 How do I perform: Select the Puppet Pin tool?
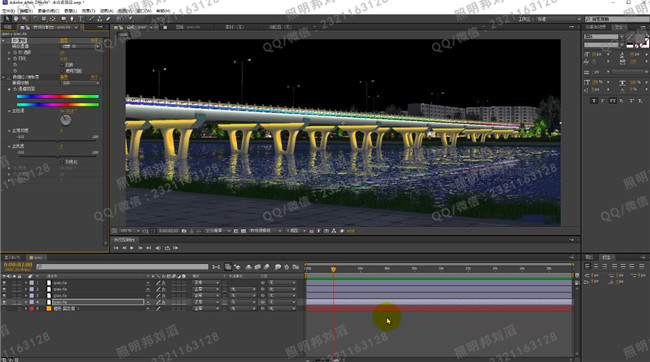[130, 19]
